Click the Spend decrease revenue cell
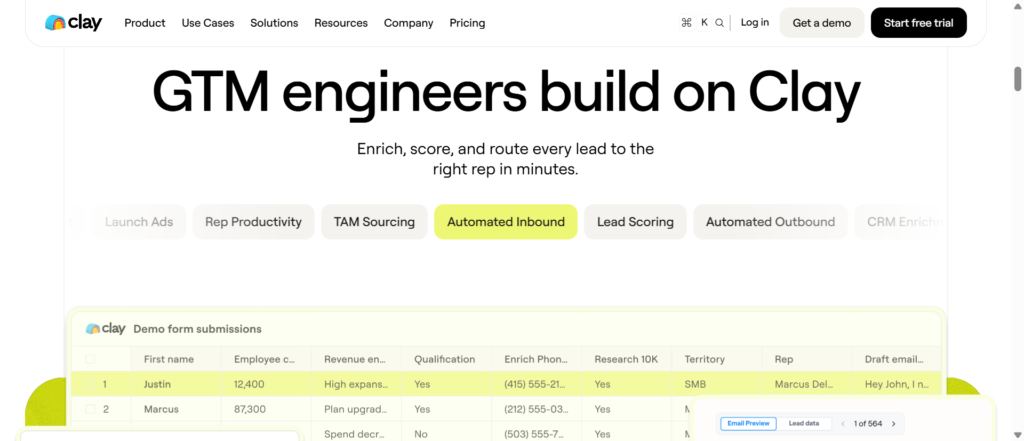This screenshot has height=441, width=1024. pyautogui.click(x=358, y=434)
